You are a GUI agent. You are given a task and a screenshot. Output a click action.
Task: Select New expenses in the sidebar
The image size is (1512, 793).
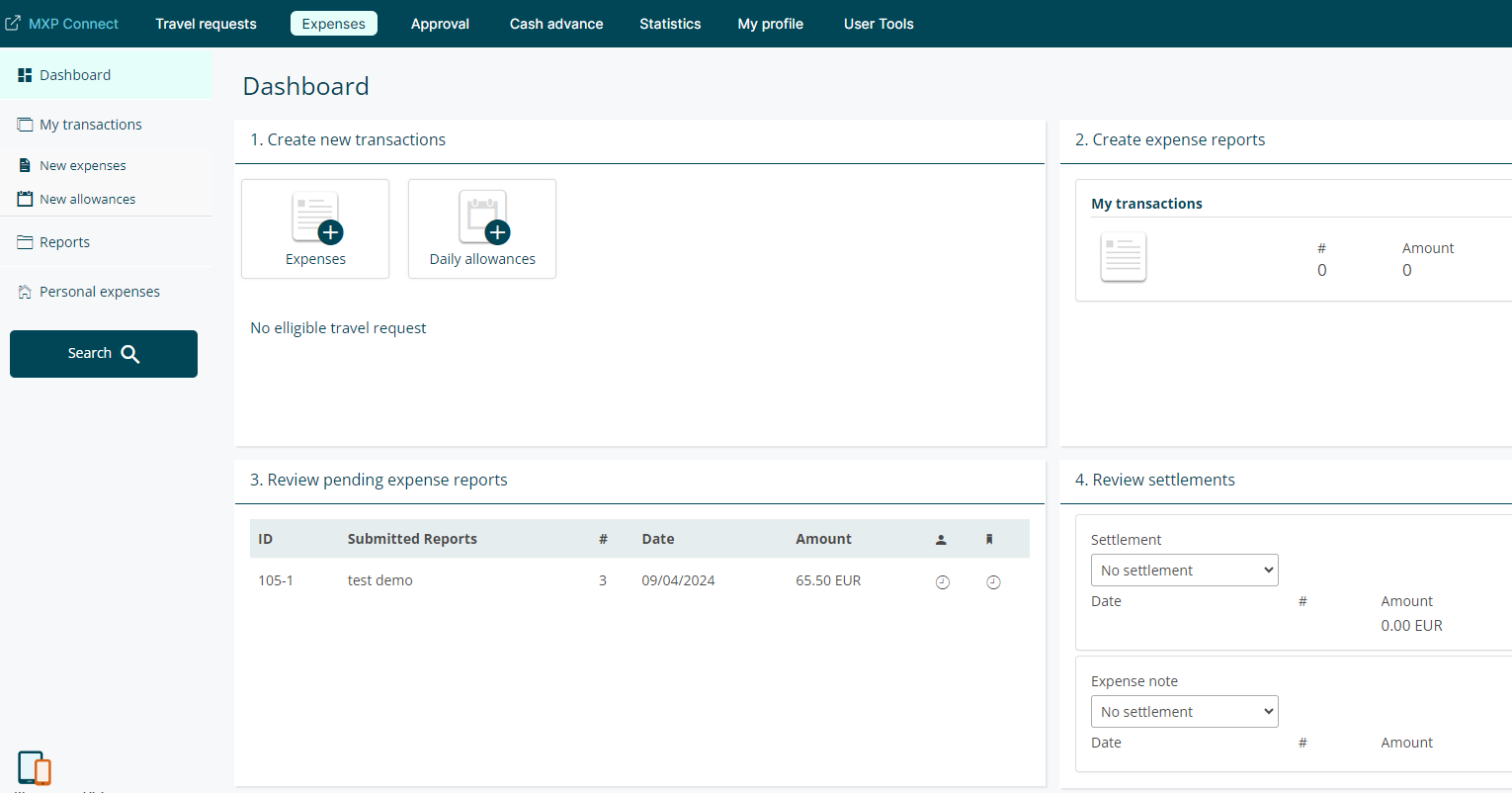pos(83,166)
